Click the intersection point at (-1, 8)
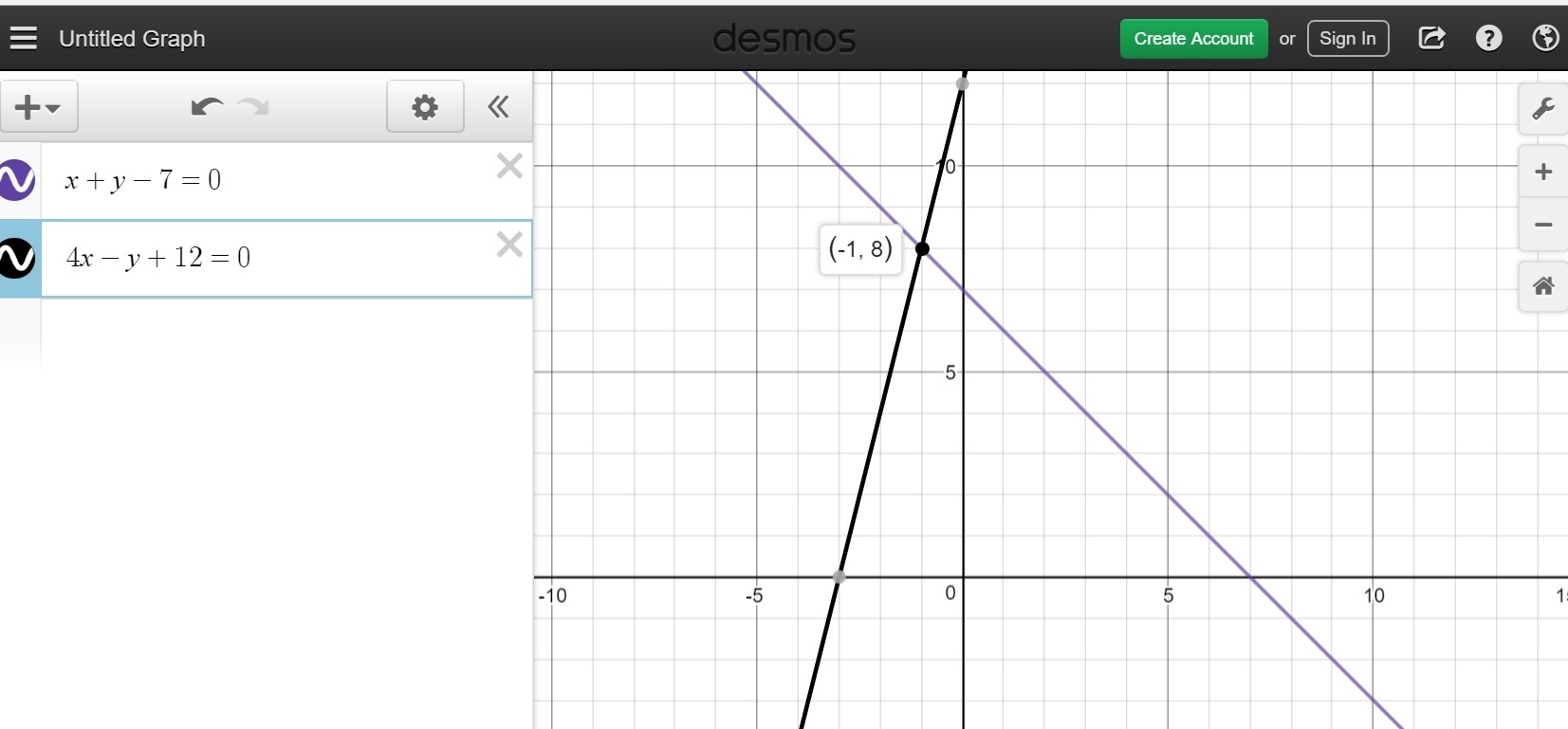This screenshot has height=729, width=1568. tap(922, 248)
